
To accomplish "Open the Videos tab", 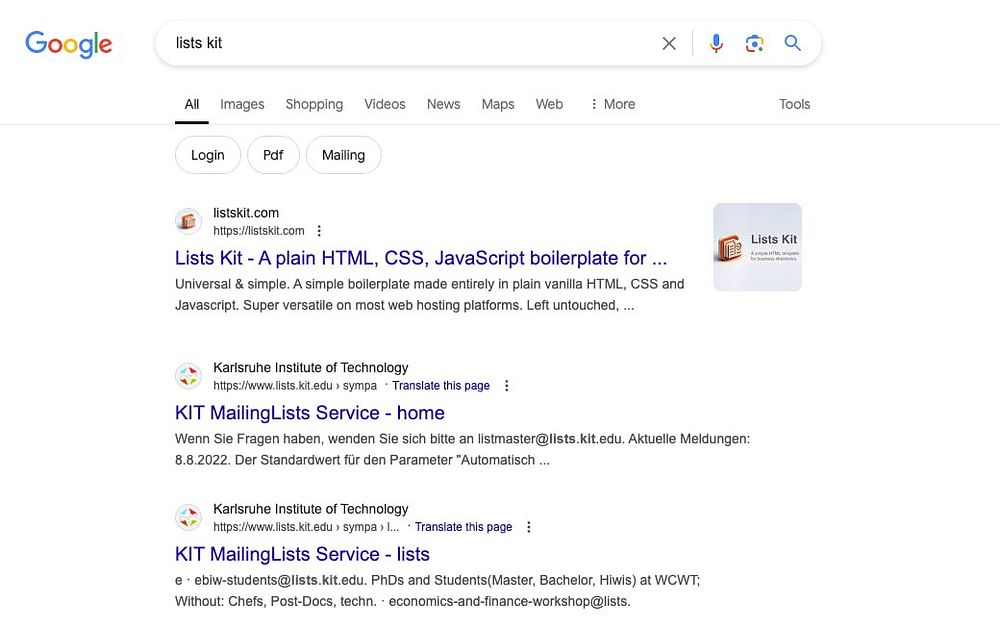I will point(385,104).
